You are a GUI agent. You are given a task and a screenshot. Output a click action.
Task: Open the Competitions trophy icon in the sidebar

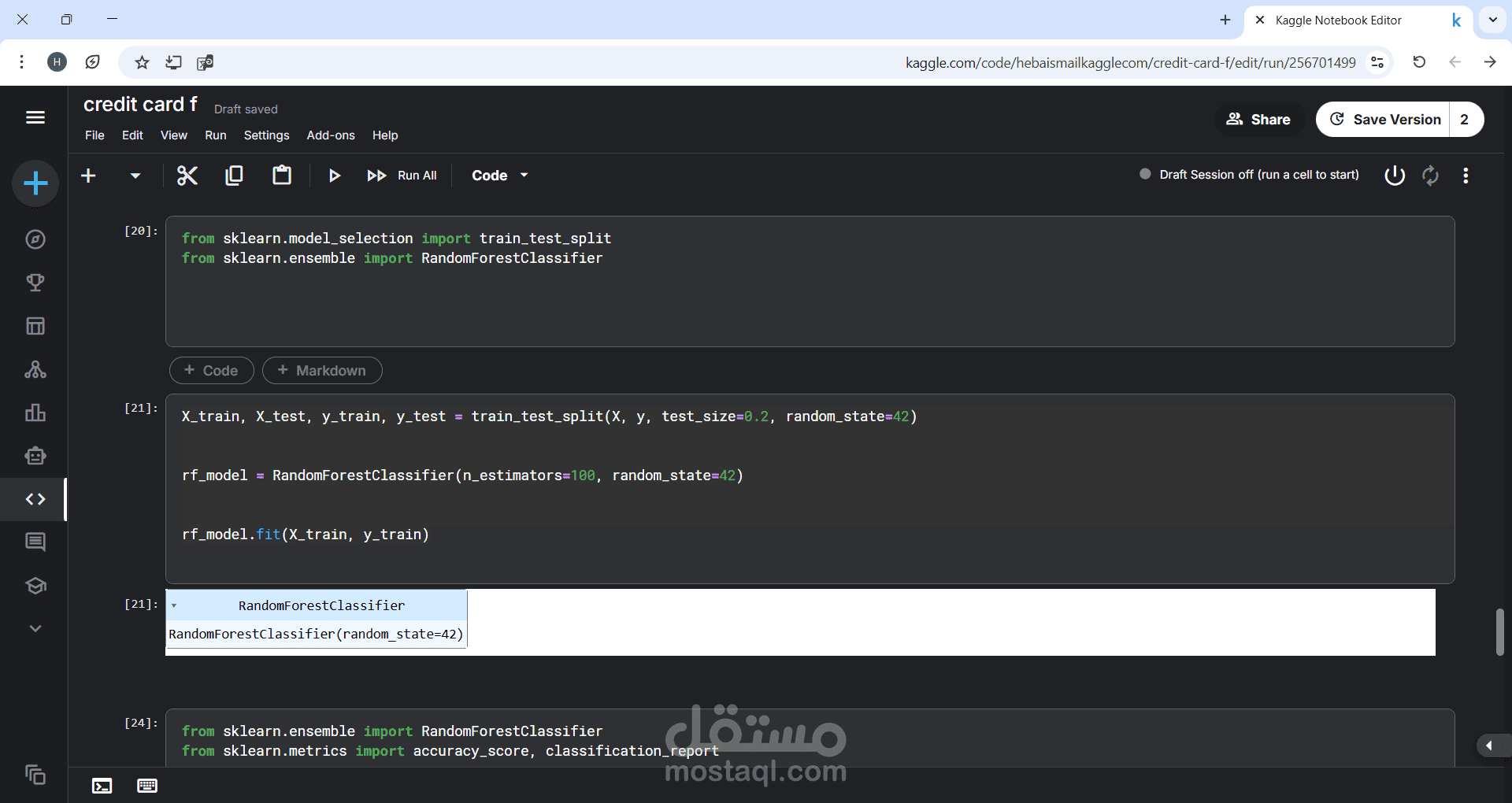pyautogui.click(x=35, y=283)
